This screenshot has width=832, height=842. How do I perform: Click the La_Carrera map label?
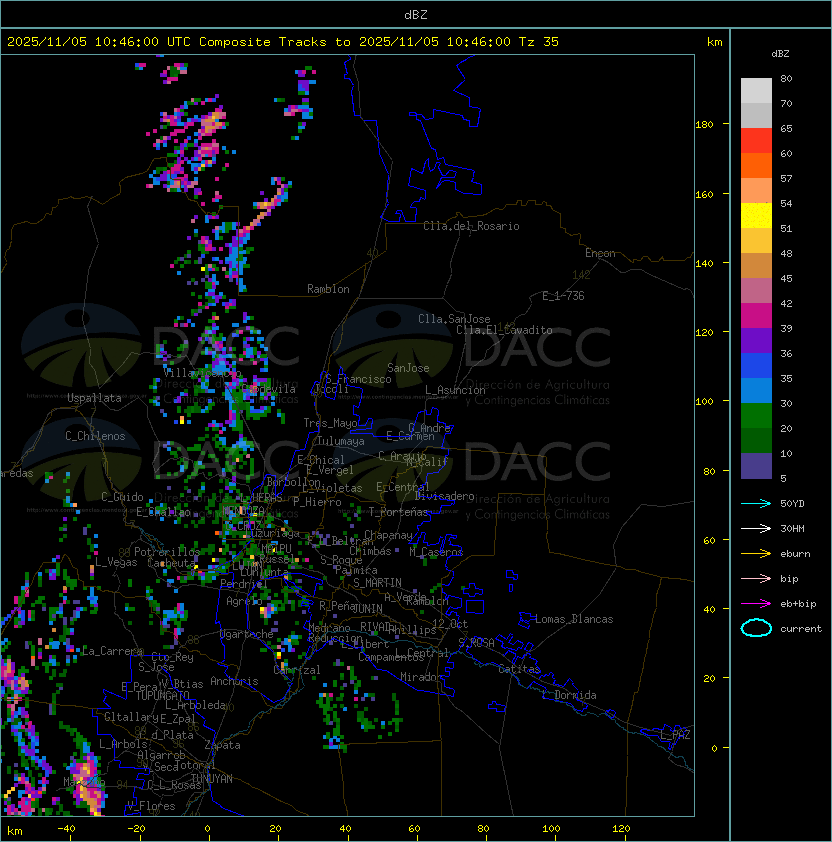112,651
